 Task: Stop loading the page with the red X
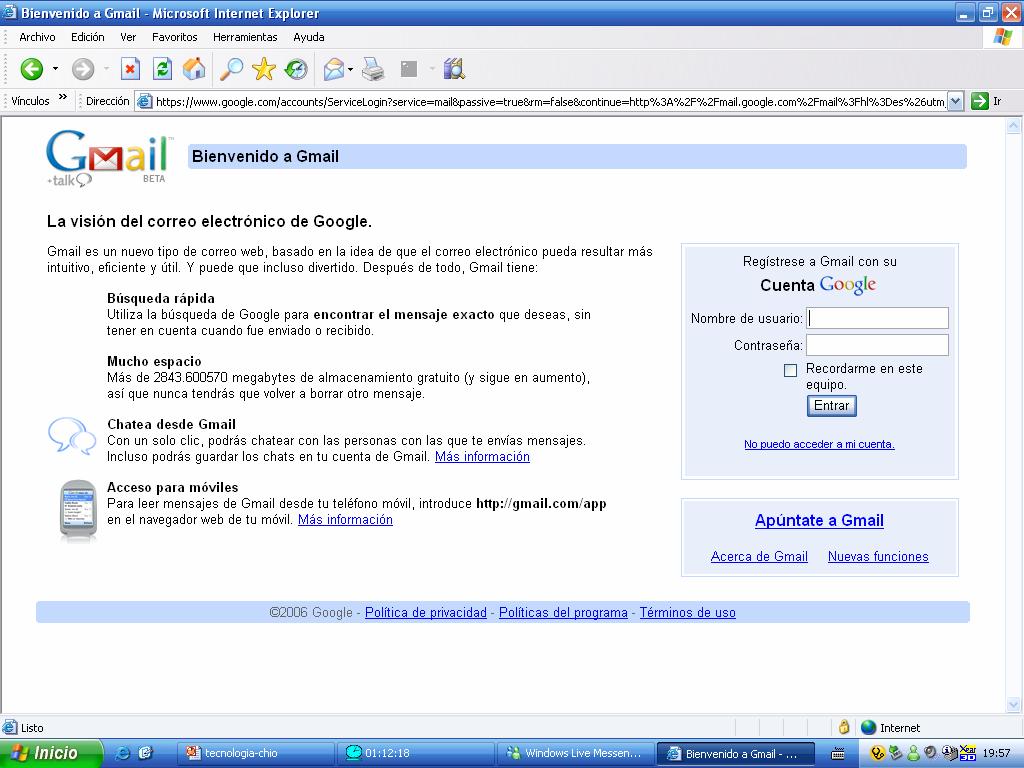(x=131, y=69)
